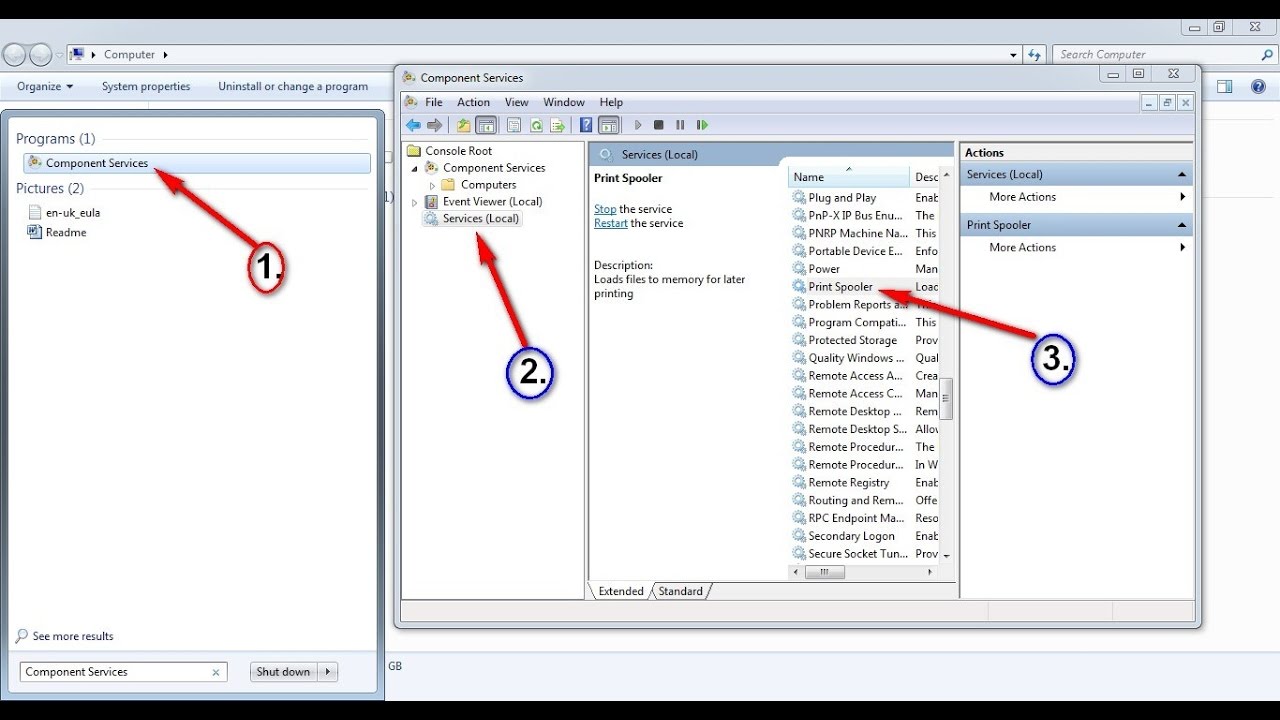
Task: Click the Plug and Play gear icon
Action: point(799,198)
